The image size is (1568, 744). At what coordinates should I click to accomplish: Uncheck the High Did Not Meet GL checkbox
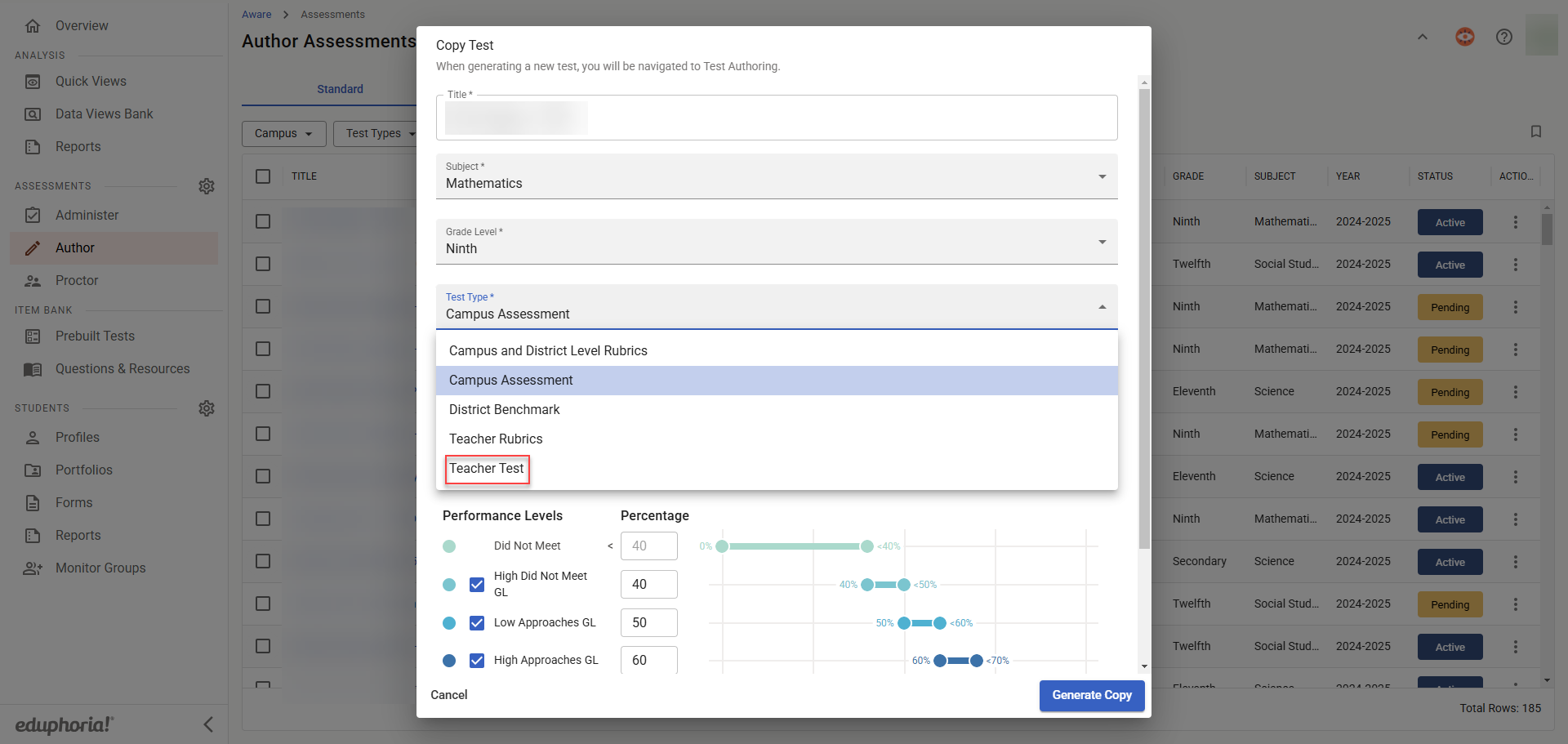point(477,585)
